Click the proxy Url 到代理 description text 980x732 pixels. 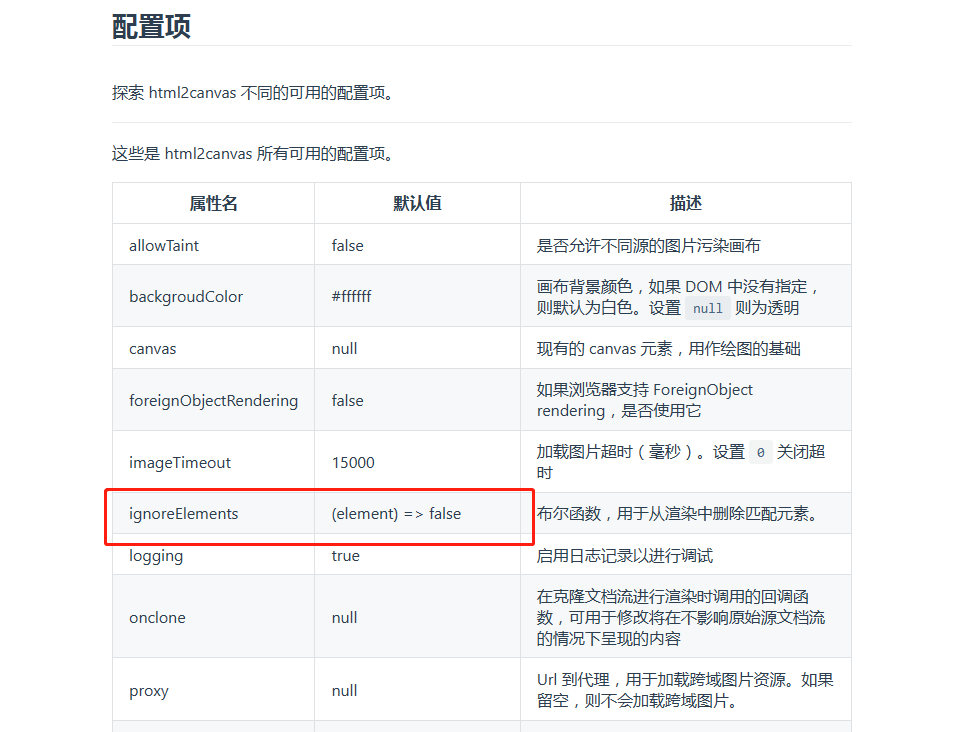(x=685, y=690)
